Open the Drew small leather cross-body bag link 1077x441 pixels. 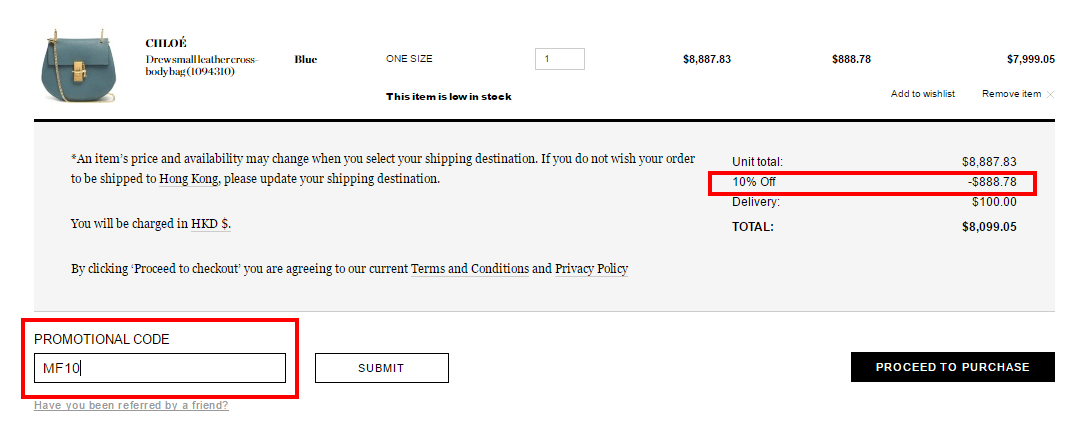point(202,65)
